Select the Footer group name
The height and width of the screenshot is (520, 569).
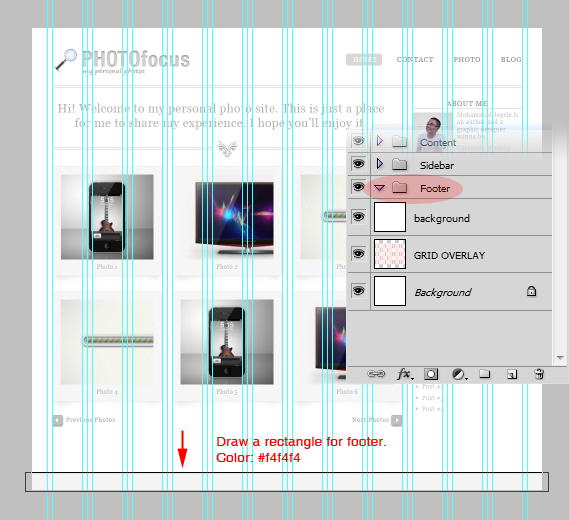point(435,188)
